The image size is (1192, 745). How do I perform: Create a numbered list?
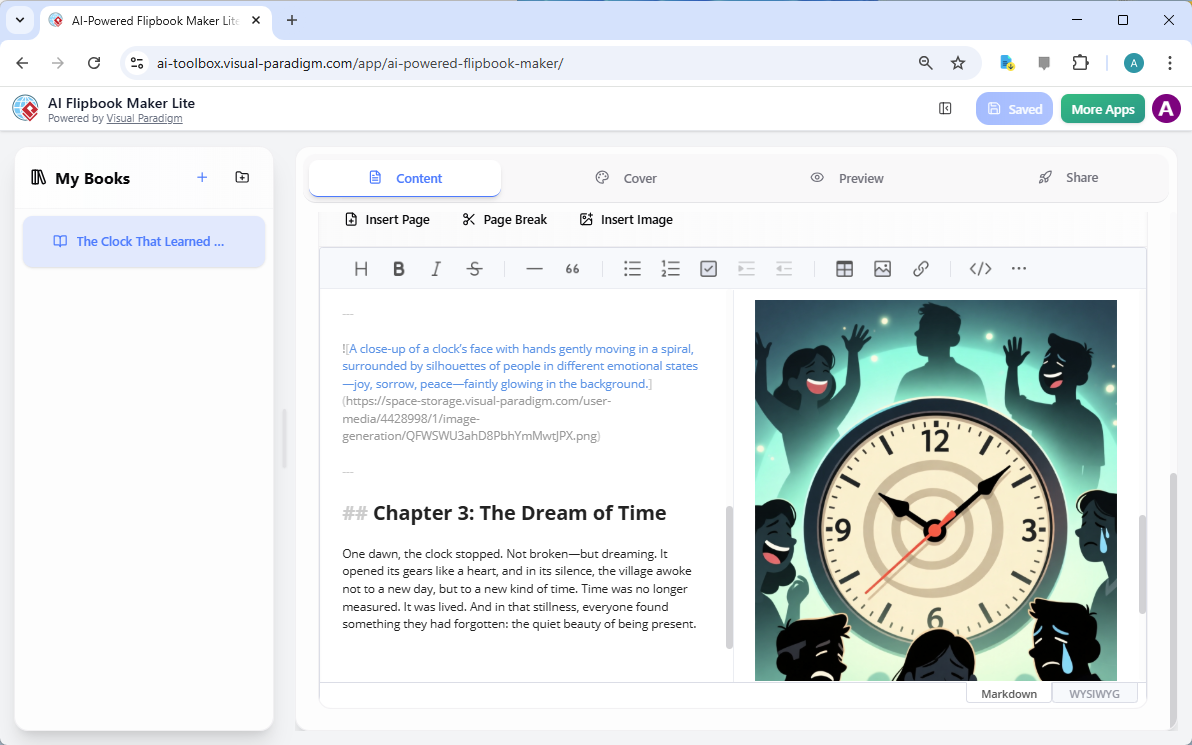670,268
